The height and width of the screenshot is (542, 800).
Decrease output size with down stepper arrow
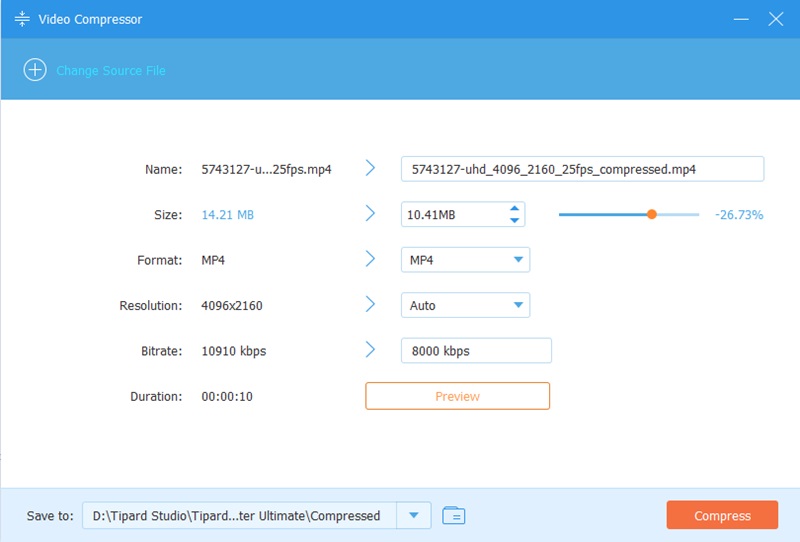click(514, 220)
